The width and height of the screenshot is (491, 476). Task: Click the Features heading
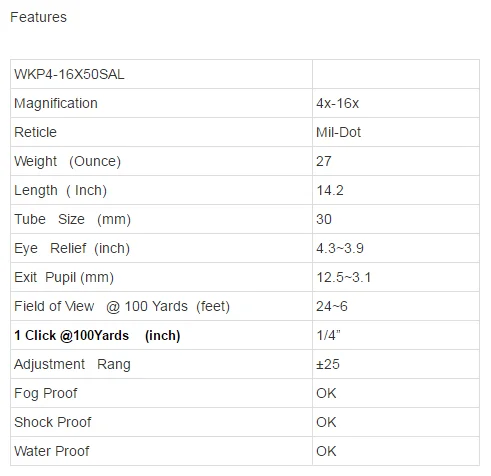(38, 17)
